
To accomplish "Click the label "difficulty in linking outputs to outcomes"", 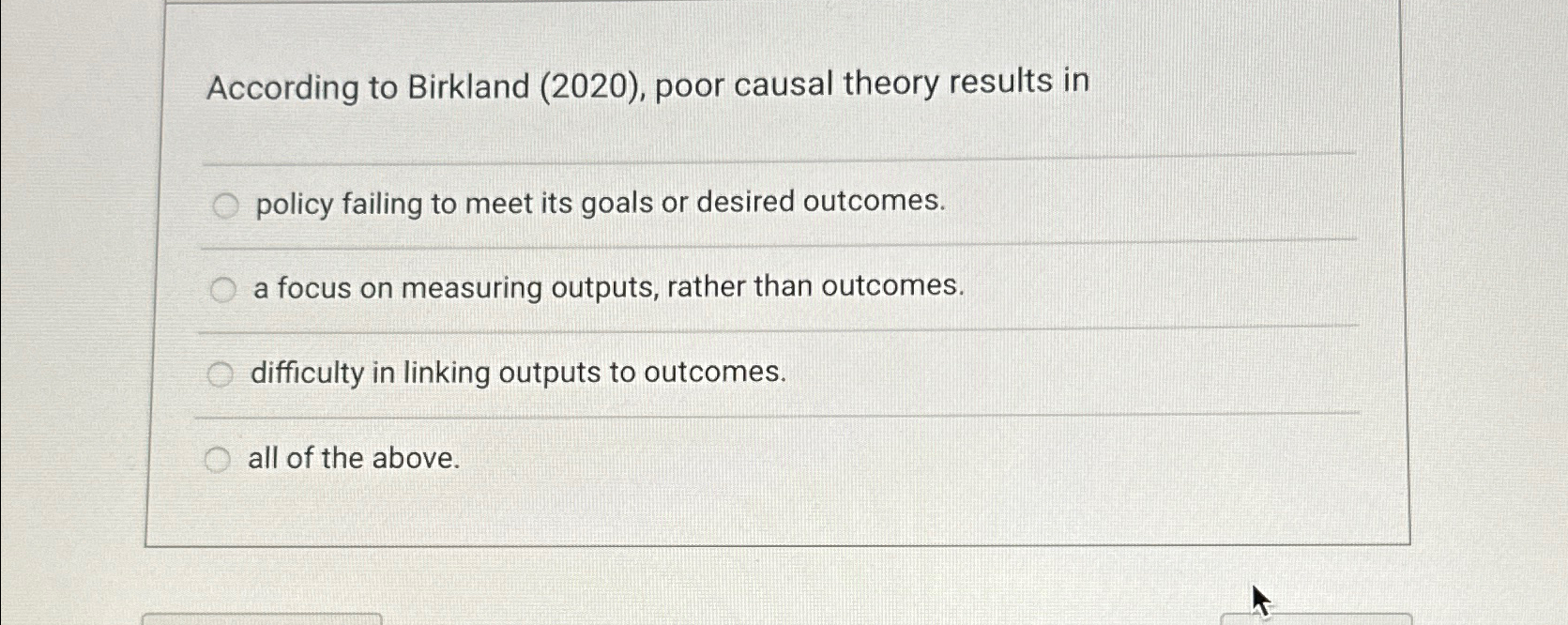I will [518, 372].
